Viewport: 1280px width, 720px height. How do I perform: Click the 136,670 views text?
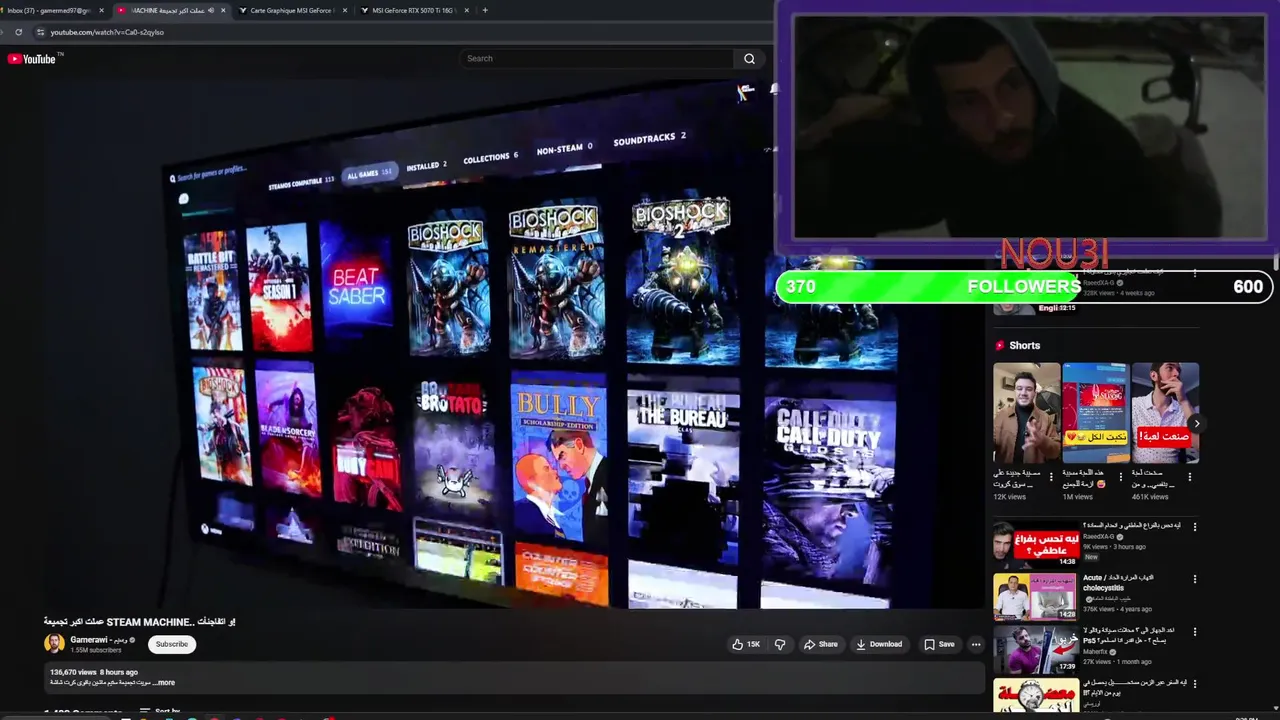point(74,672)
